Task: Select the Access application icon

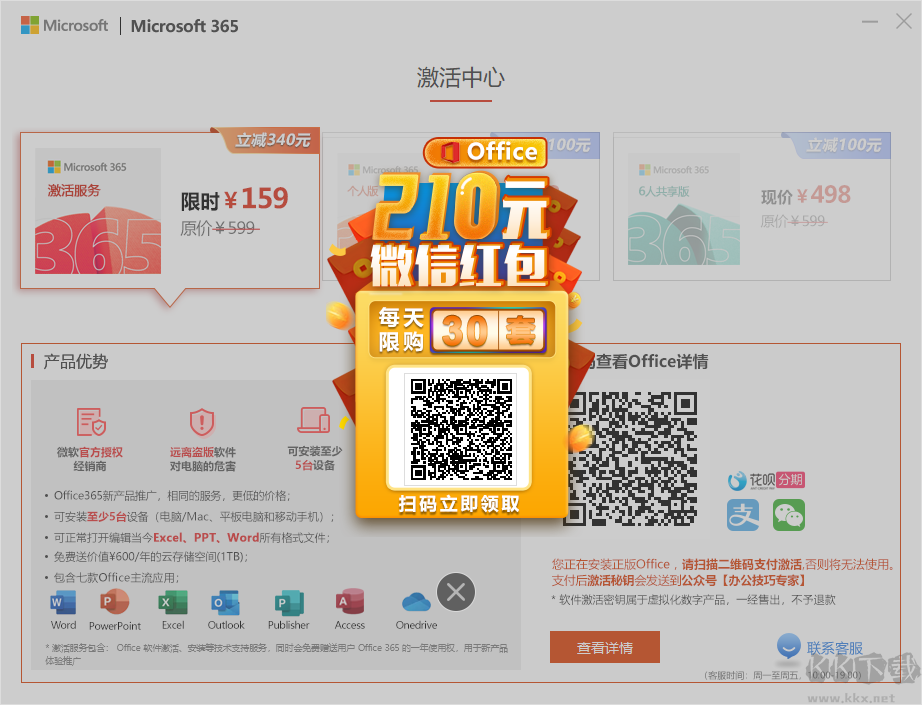Action: click(x=349, y=600)
